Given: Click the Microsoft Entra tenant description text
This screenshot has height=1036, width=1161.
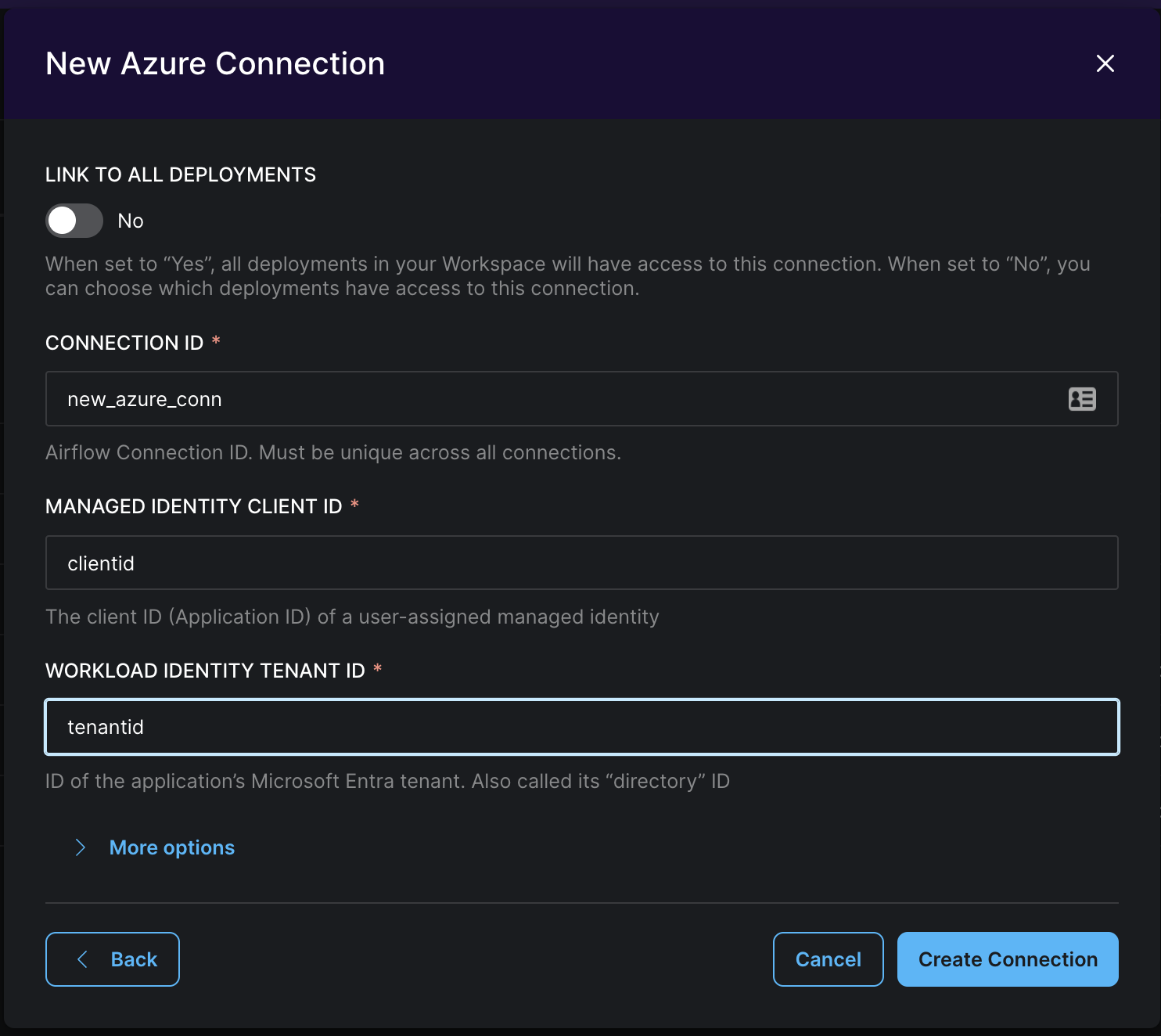Looking at the screenshot, I should tap(387, 781).
